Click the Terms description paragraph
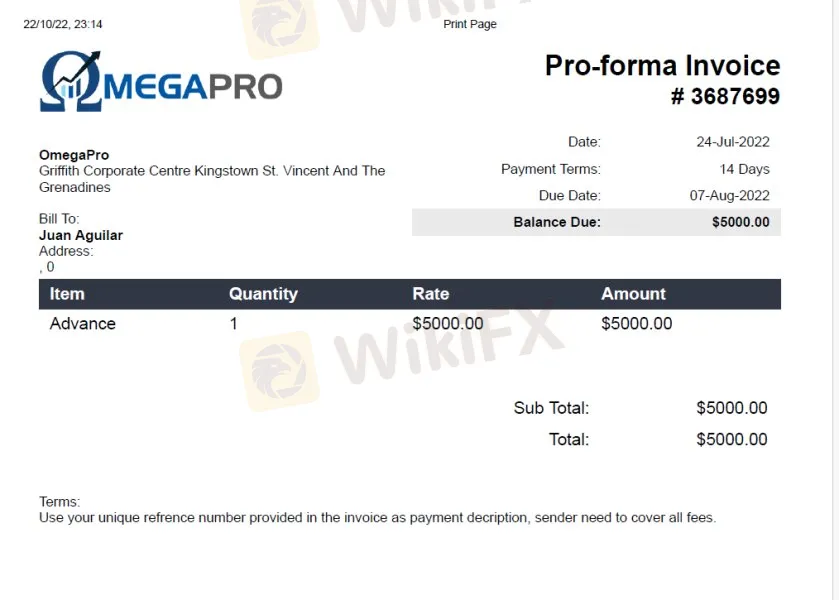Screen dimensions: 839x600 (x=377, y=518)
